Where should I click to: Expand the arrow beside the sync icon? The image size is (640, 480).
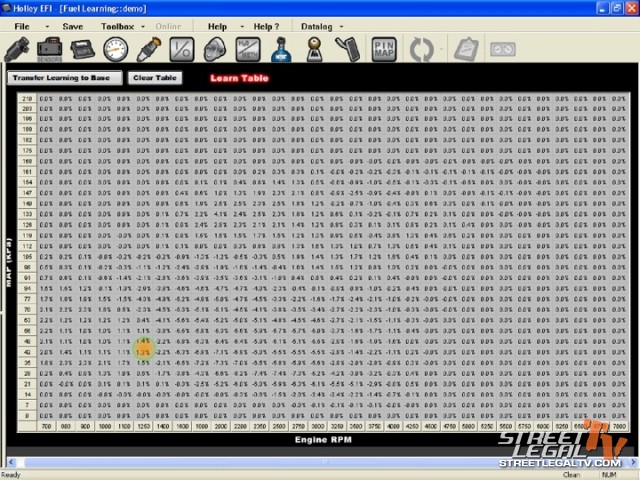(x=441, y=49)
